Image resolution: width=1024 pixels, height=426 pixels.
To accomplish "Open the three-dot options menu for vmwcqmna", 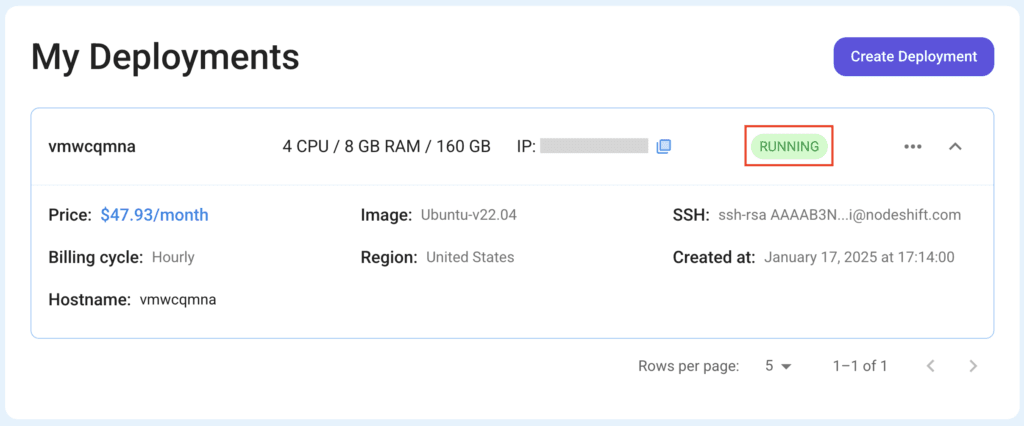I will coord(912,146).
